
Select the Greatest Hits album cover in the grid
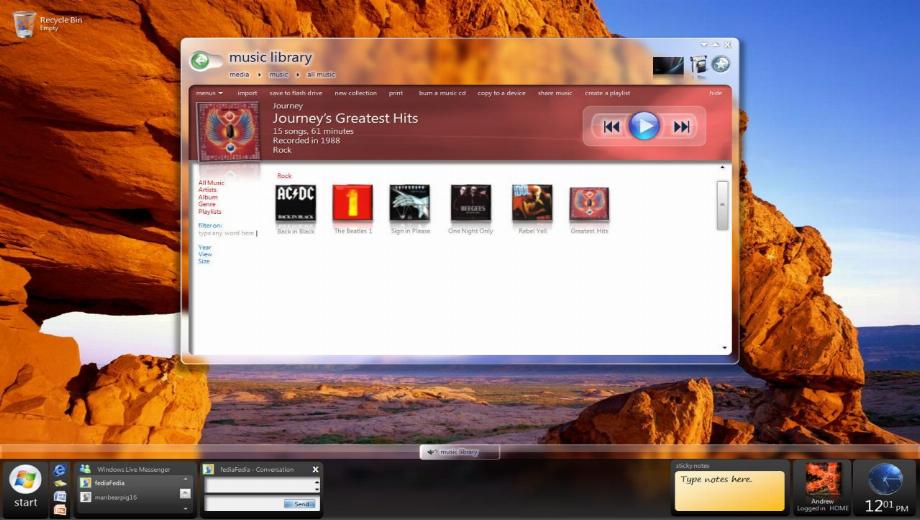(589, 204)
